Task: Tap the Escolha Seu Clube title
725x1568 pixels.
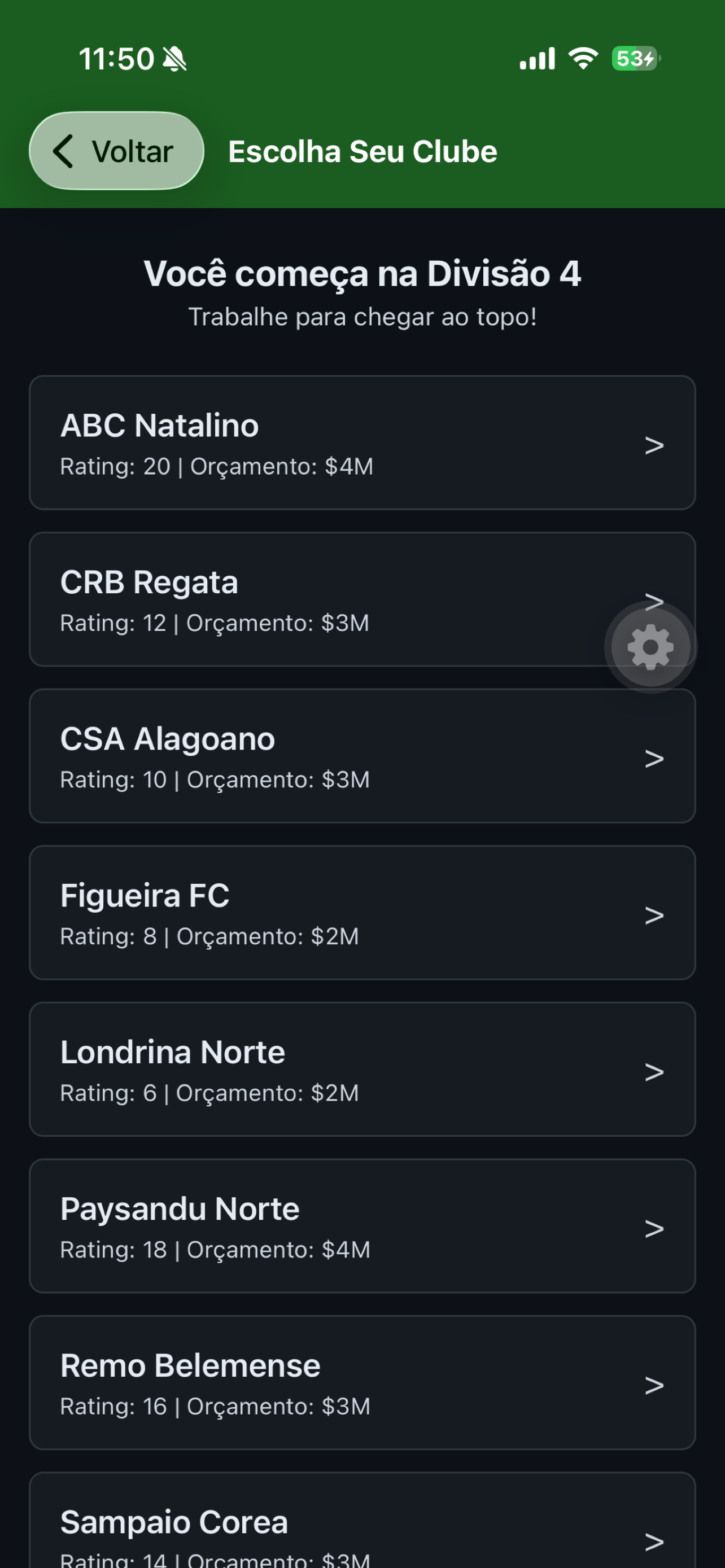Action: (x=362, y=152)
